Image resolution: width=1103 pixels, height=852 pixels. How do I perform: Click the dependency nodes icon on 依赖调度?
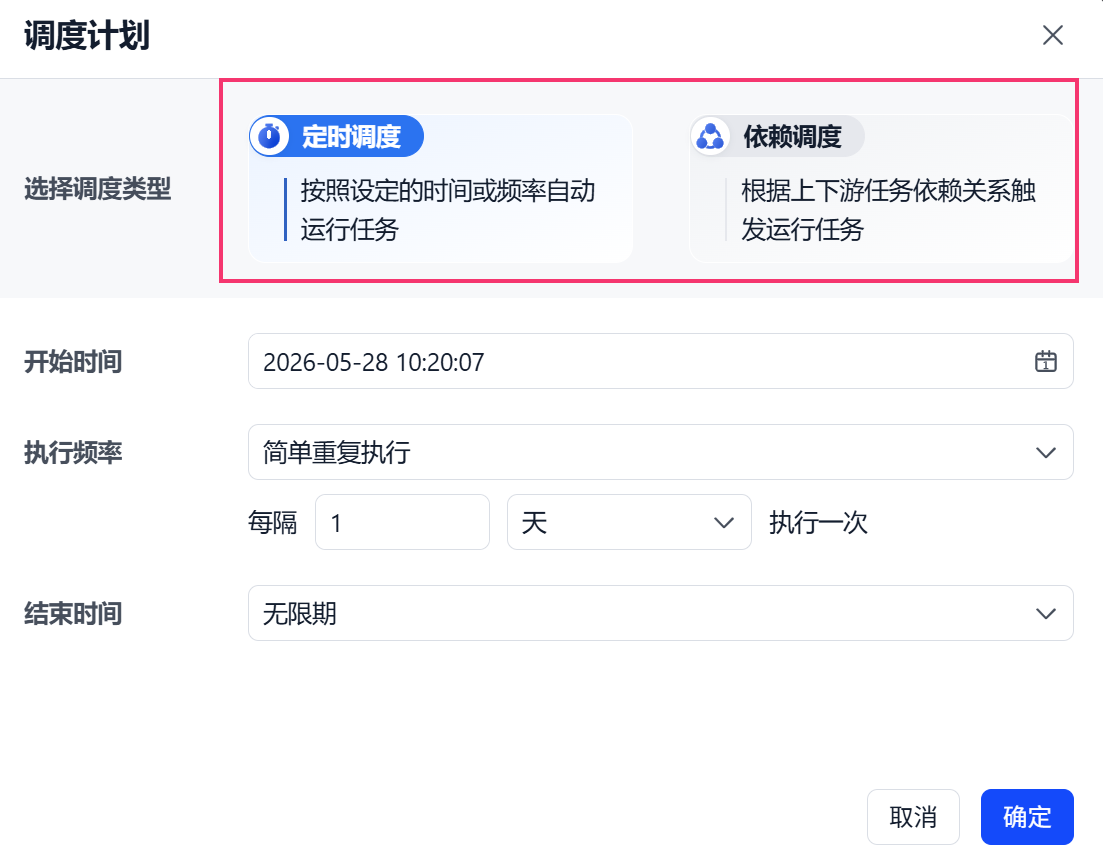tap(710, 136)
